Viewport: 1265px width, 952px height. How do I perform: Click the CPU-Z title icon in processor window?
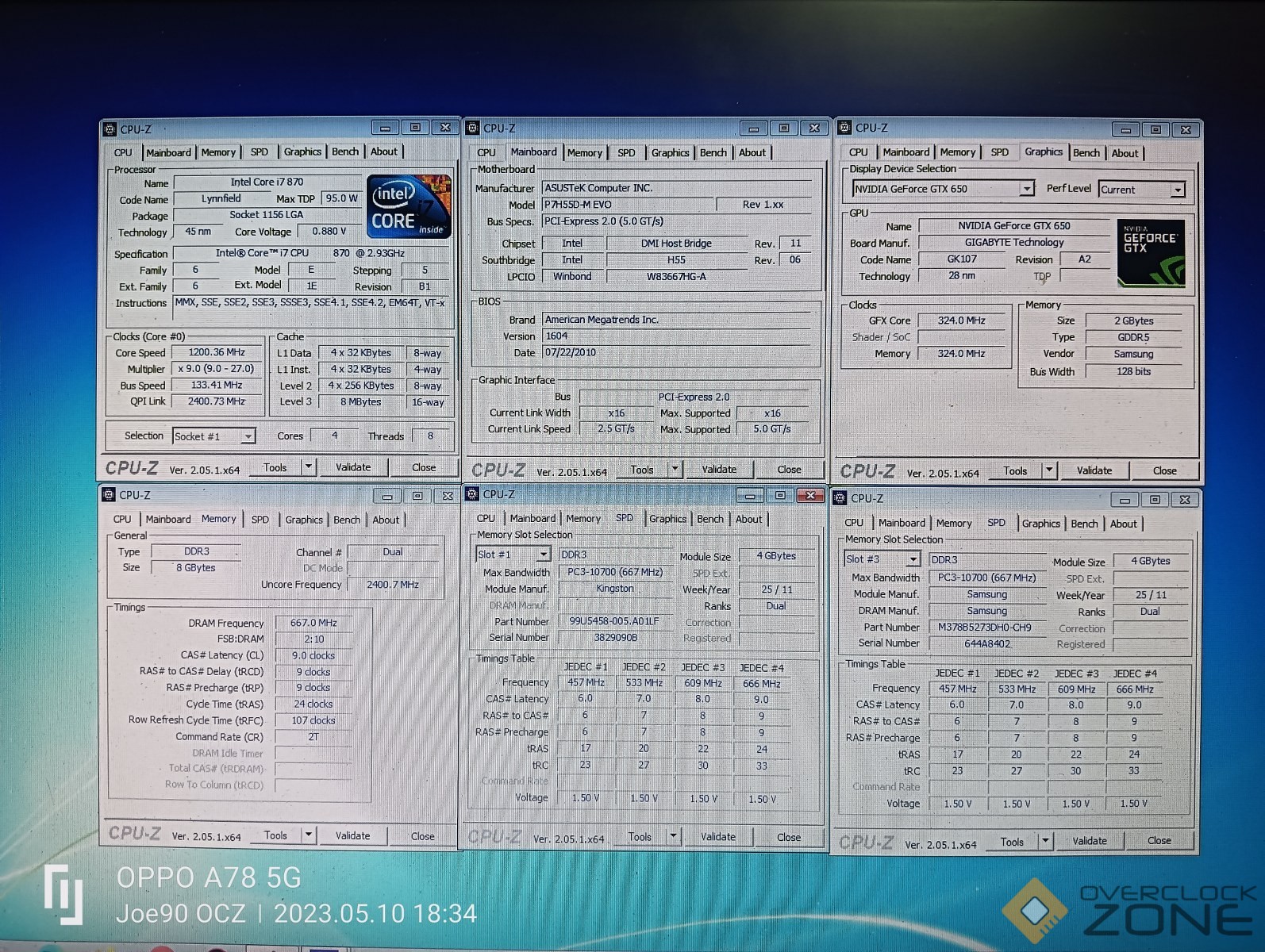110,129
